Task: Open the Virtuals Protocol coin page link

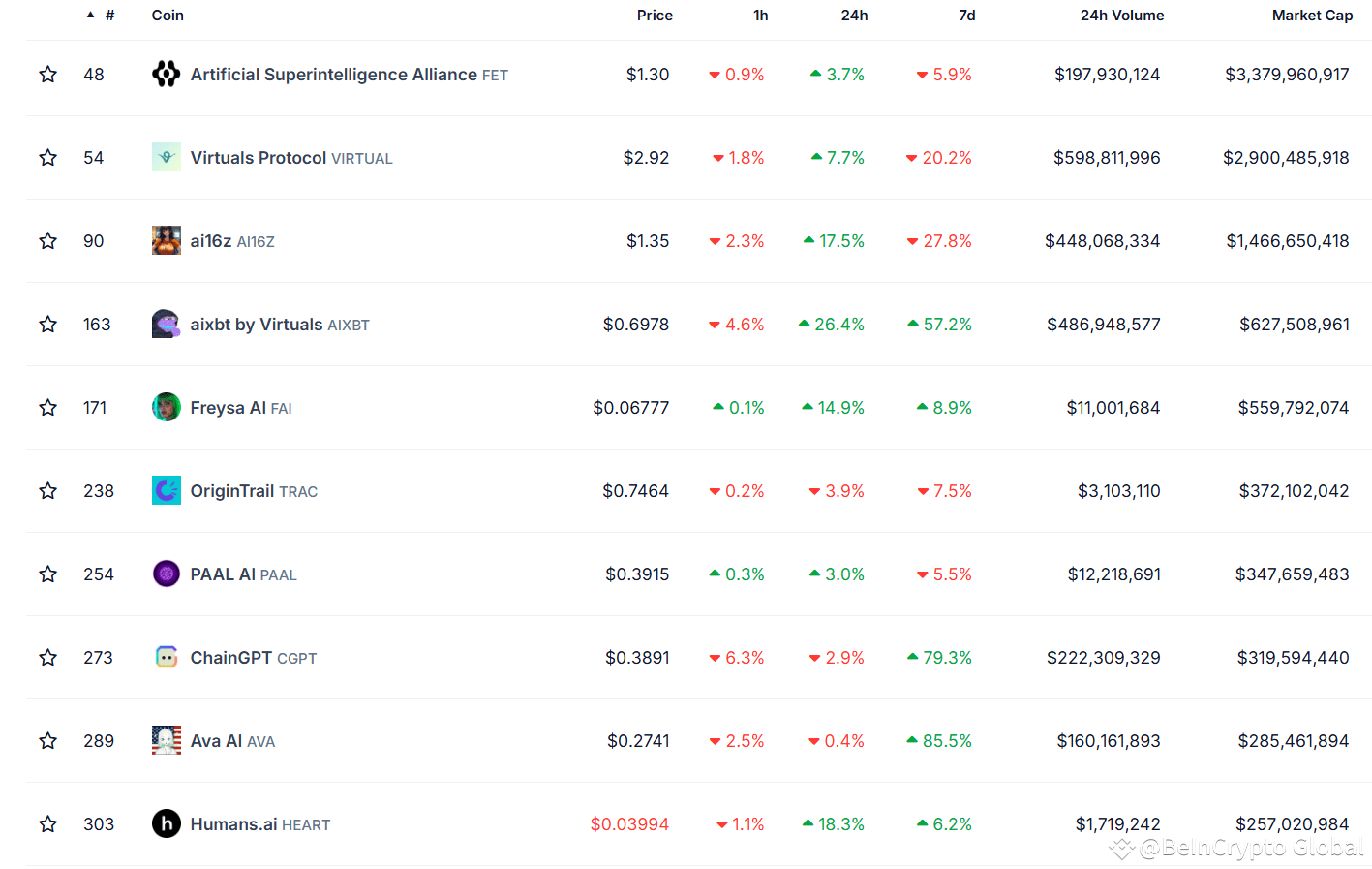Action: [258, 157]
